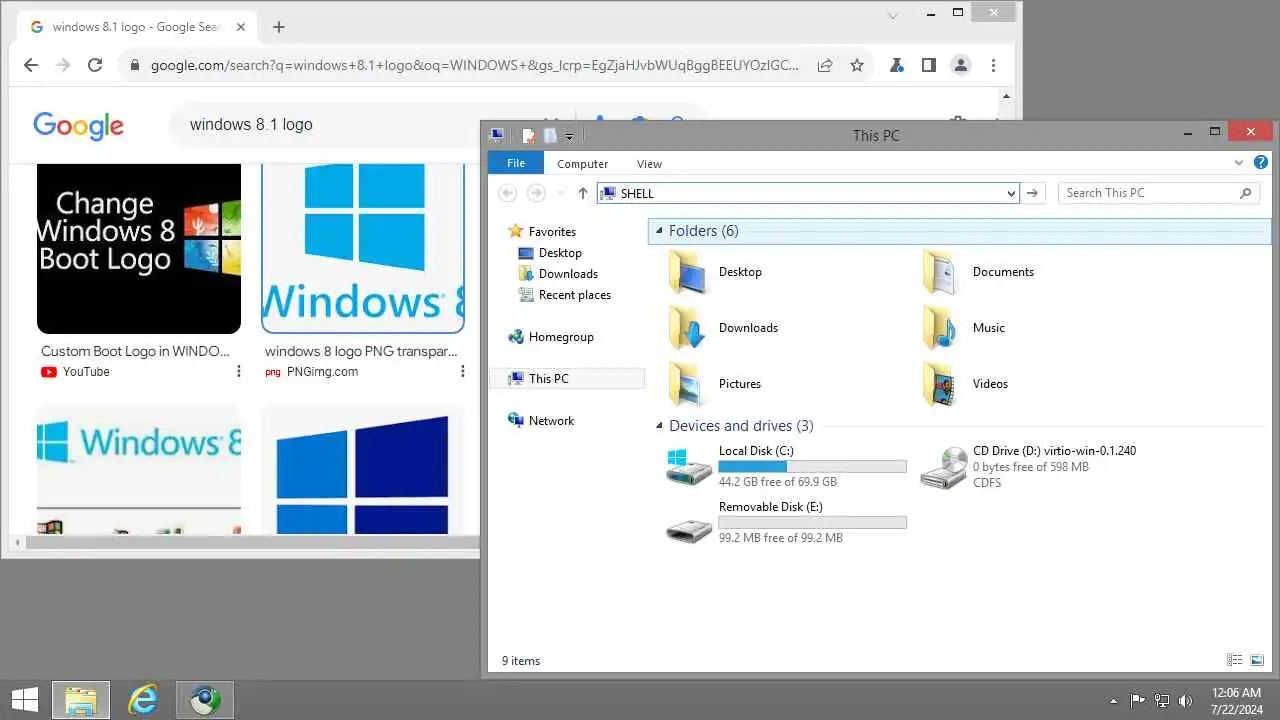Open the Pictures folder icon
This screenshot has height=720, width=1280.
pos(687,384)
